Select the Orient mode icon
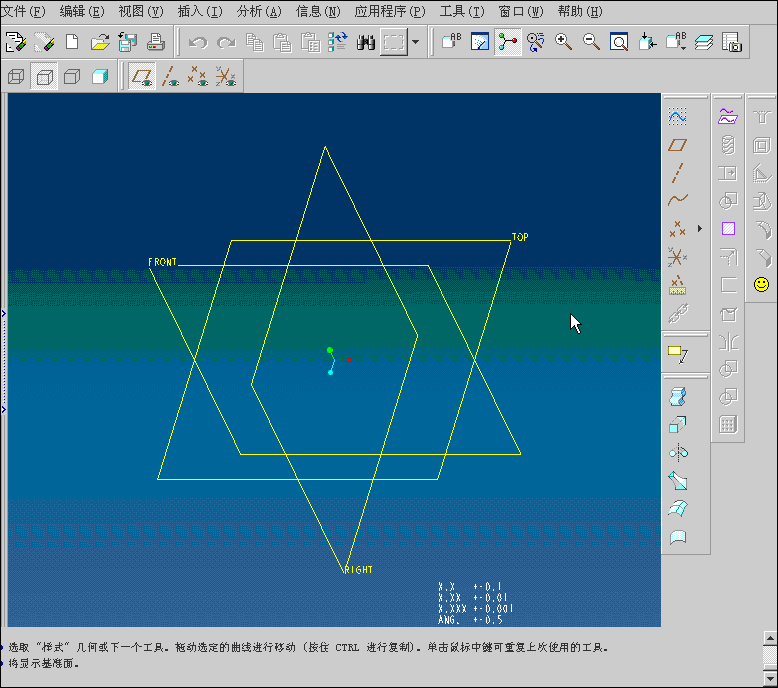This screenshot has height=688, width=778. click(x=535, y=42)
